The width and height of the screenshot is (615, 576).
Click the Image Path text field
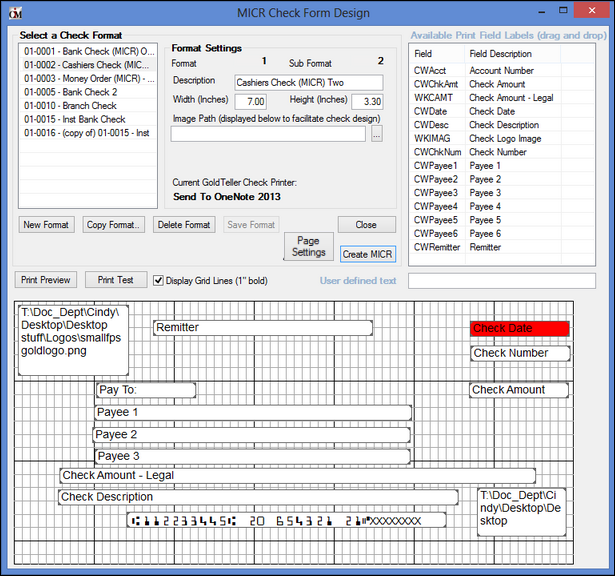pyautogui.click(x=268, y=134)
